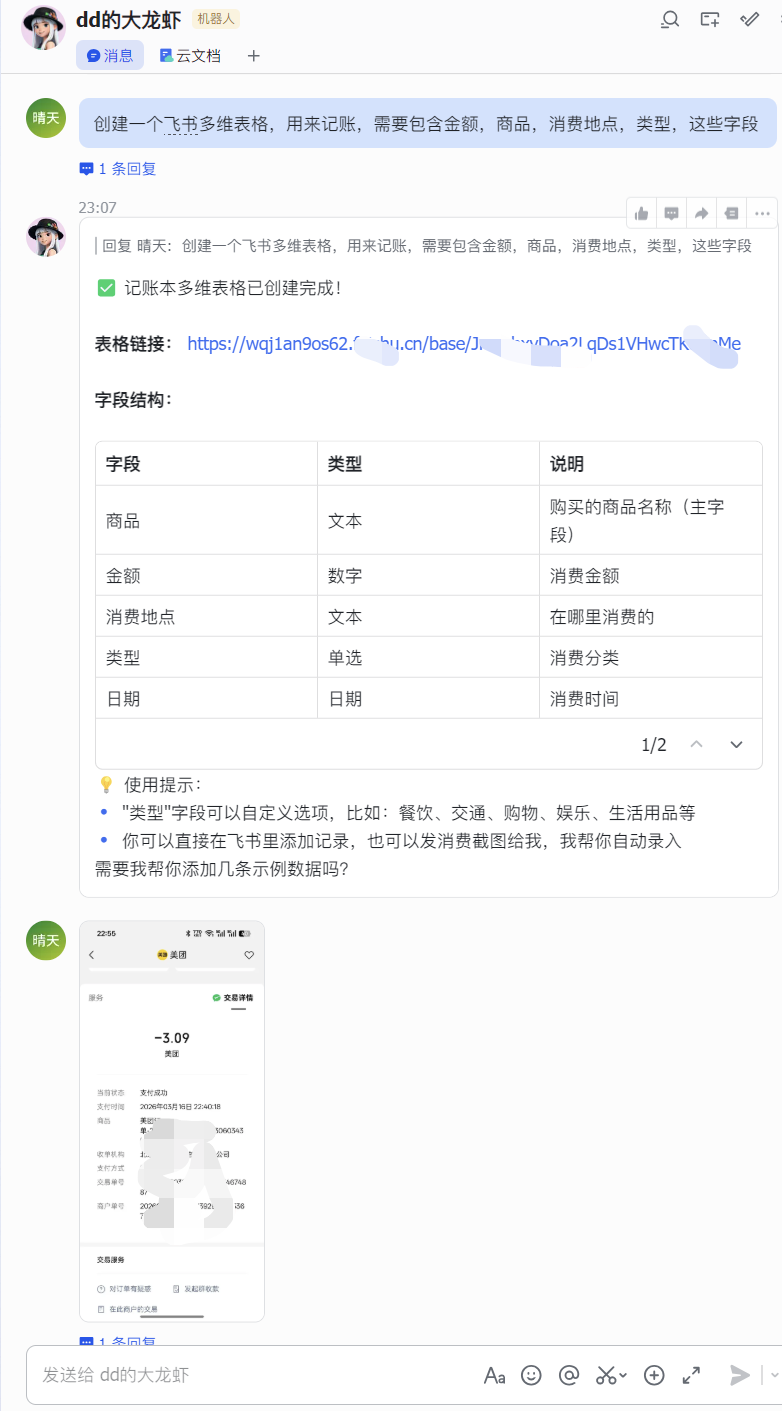Open the Meituan payment receipt thumbnail
Viewport: 782px width, 1411px height.
point(172,1121)
